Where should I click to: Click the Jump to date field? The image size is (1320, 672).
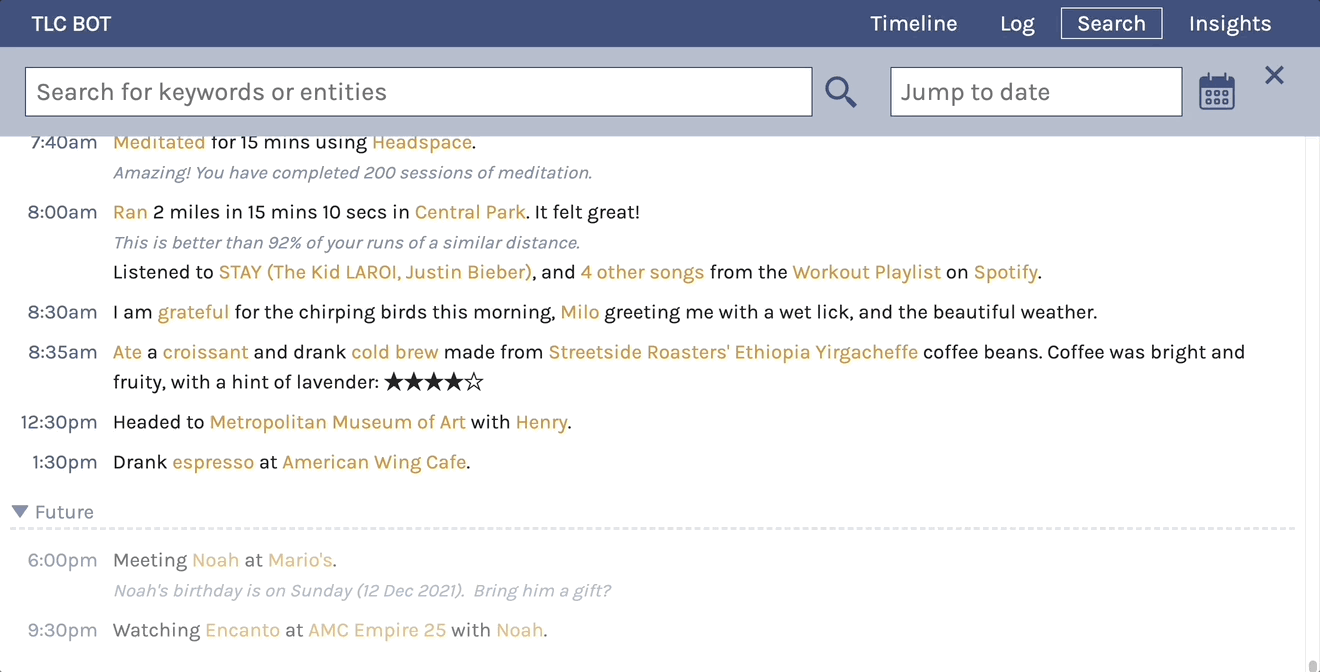(x=1036, y=92)
